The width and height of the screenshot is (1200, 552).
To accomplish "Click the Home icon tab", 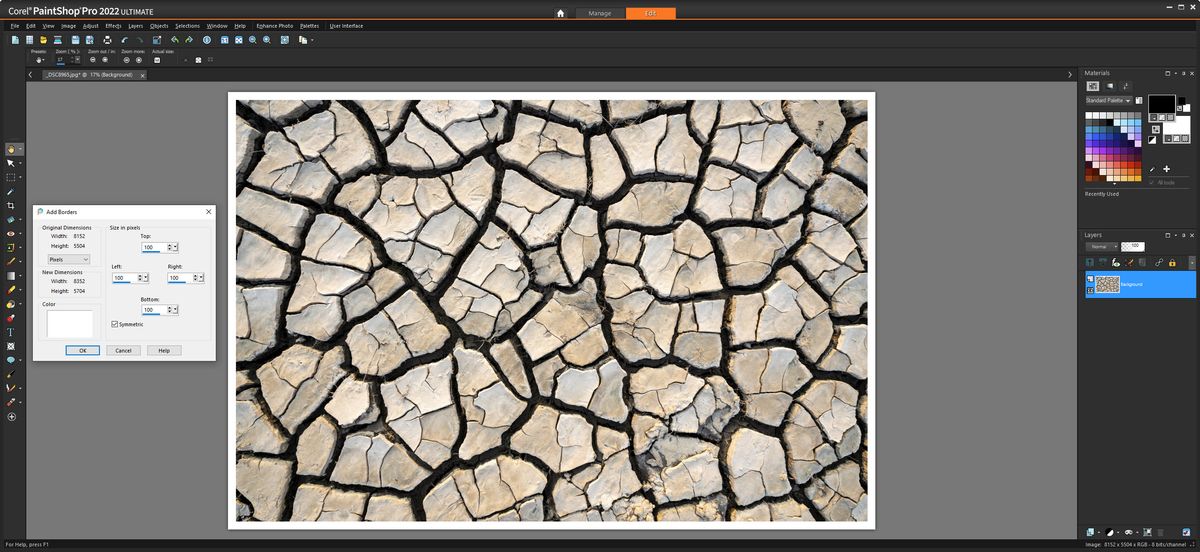I will pyautogui.click(x=560, y=13).
